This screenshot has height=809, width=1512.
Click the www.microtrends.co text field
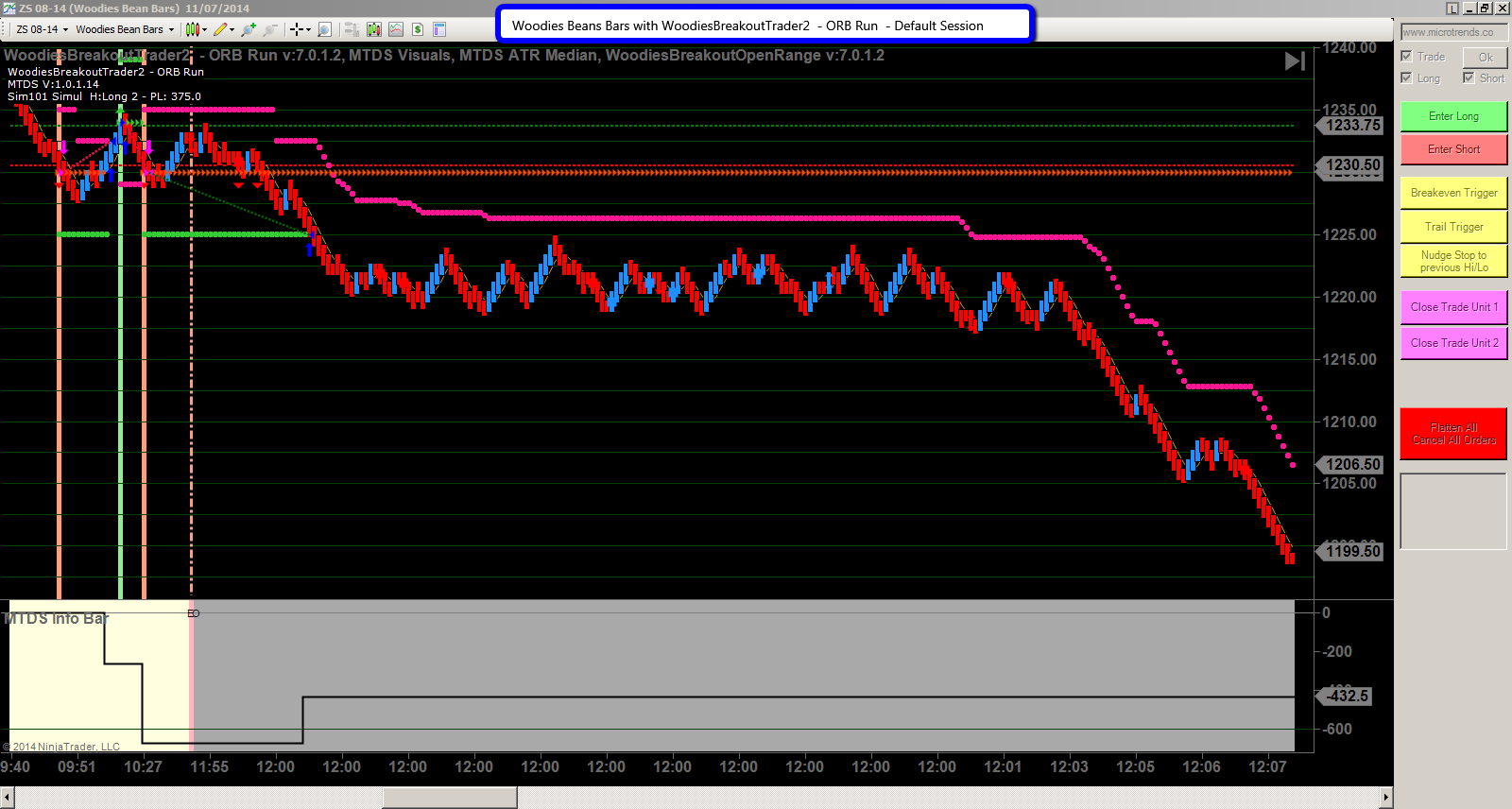(x=1453, y=32)
